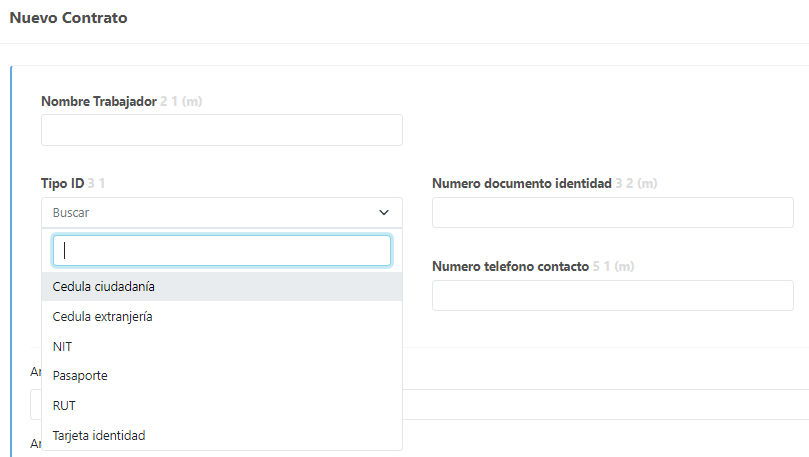Click the Buscar placeholder text in Tipo ID

coord(71,213)
